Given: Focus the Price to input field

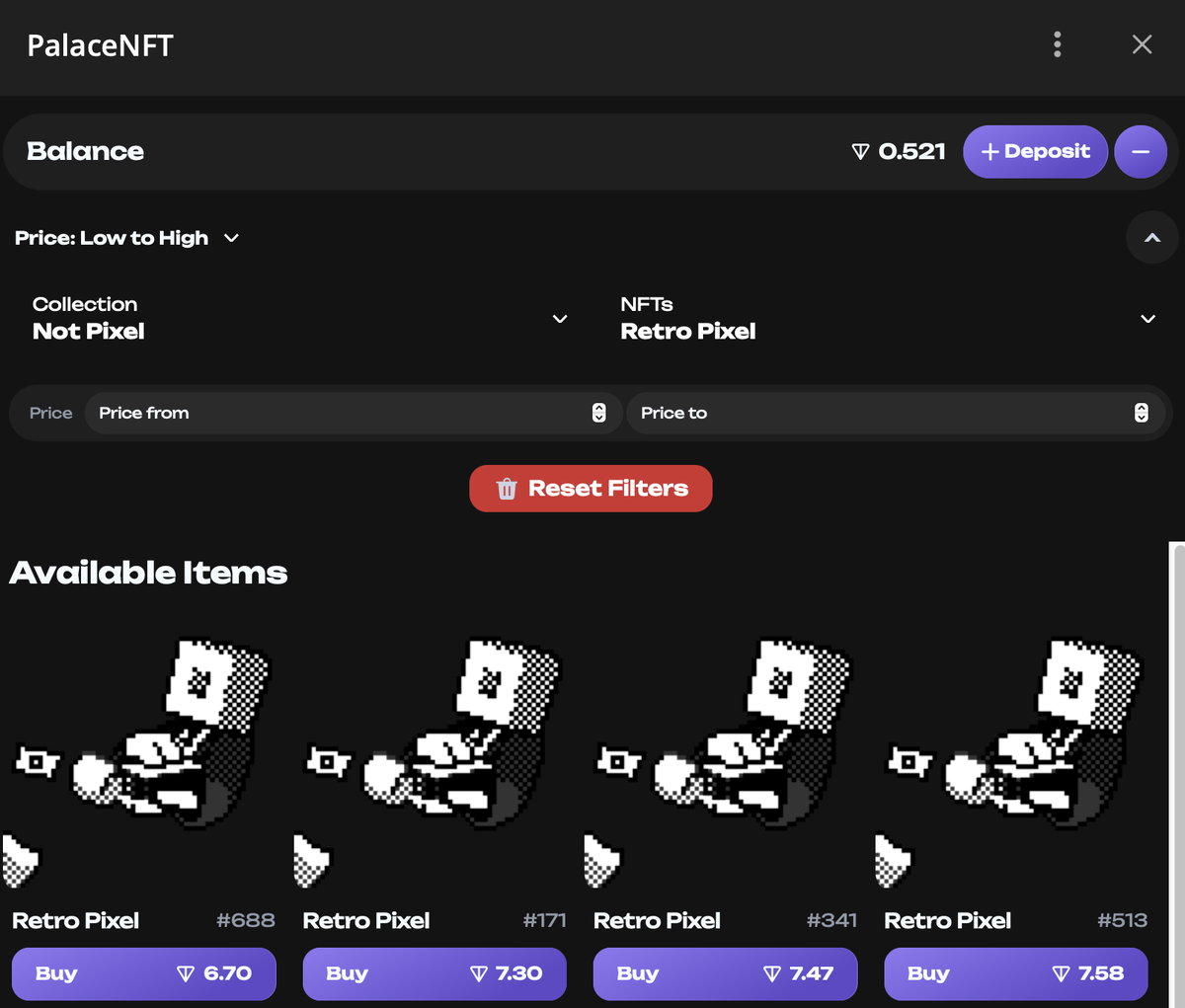Looking at the screenshot, I should 897,413.
